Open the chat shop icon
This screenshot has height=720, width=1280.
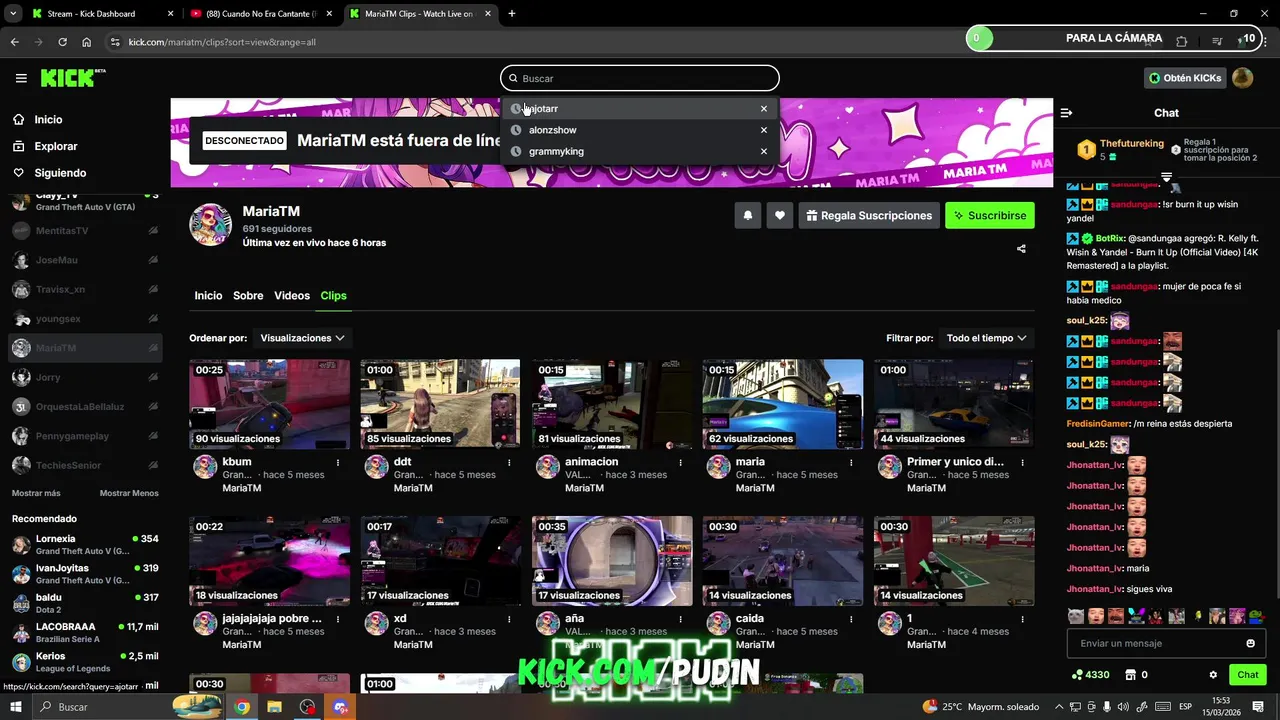click(x=1131, y=675)
